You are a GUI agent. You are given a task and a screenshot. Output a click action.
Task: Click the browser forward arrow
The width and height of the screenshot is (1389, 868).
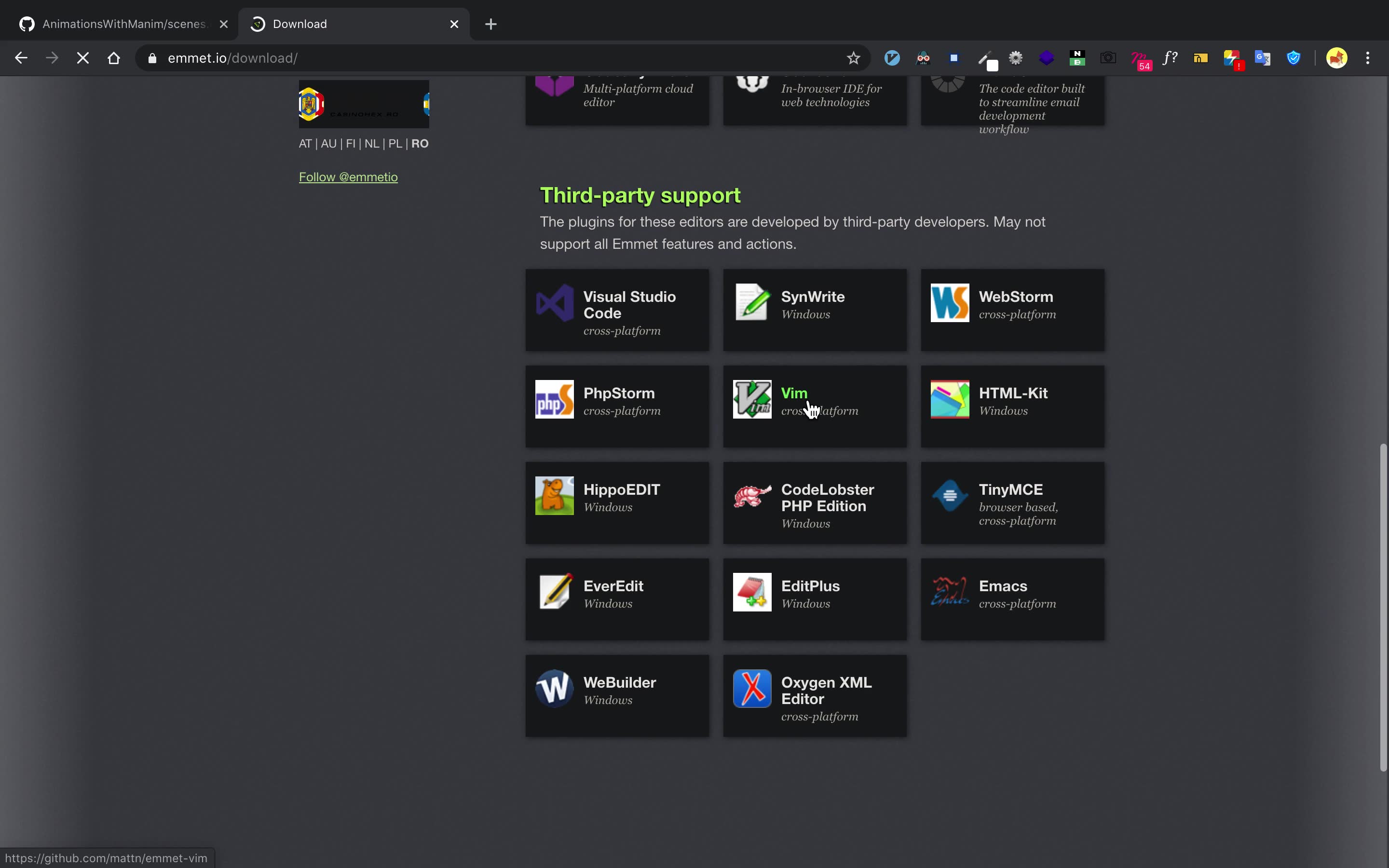point(52,58)
